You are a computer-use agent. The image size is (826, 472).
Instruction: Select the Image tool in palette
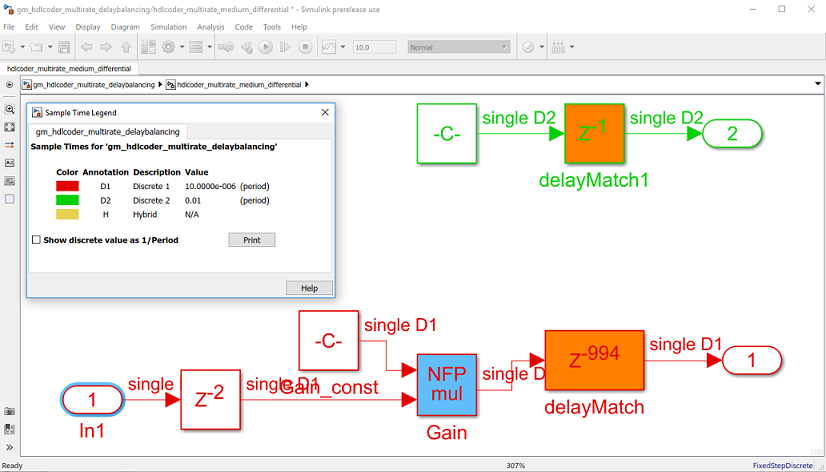tap(9, 181)
